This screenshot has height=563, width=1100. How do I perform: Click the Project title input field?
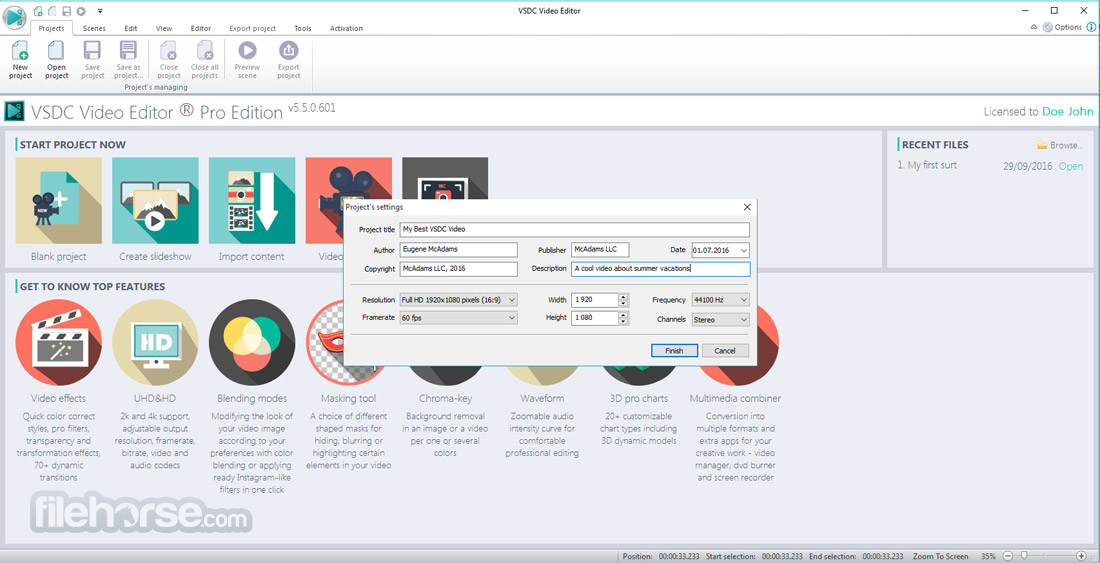click(x=574, y=229)
